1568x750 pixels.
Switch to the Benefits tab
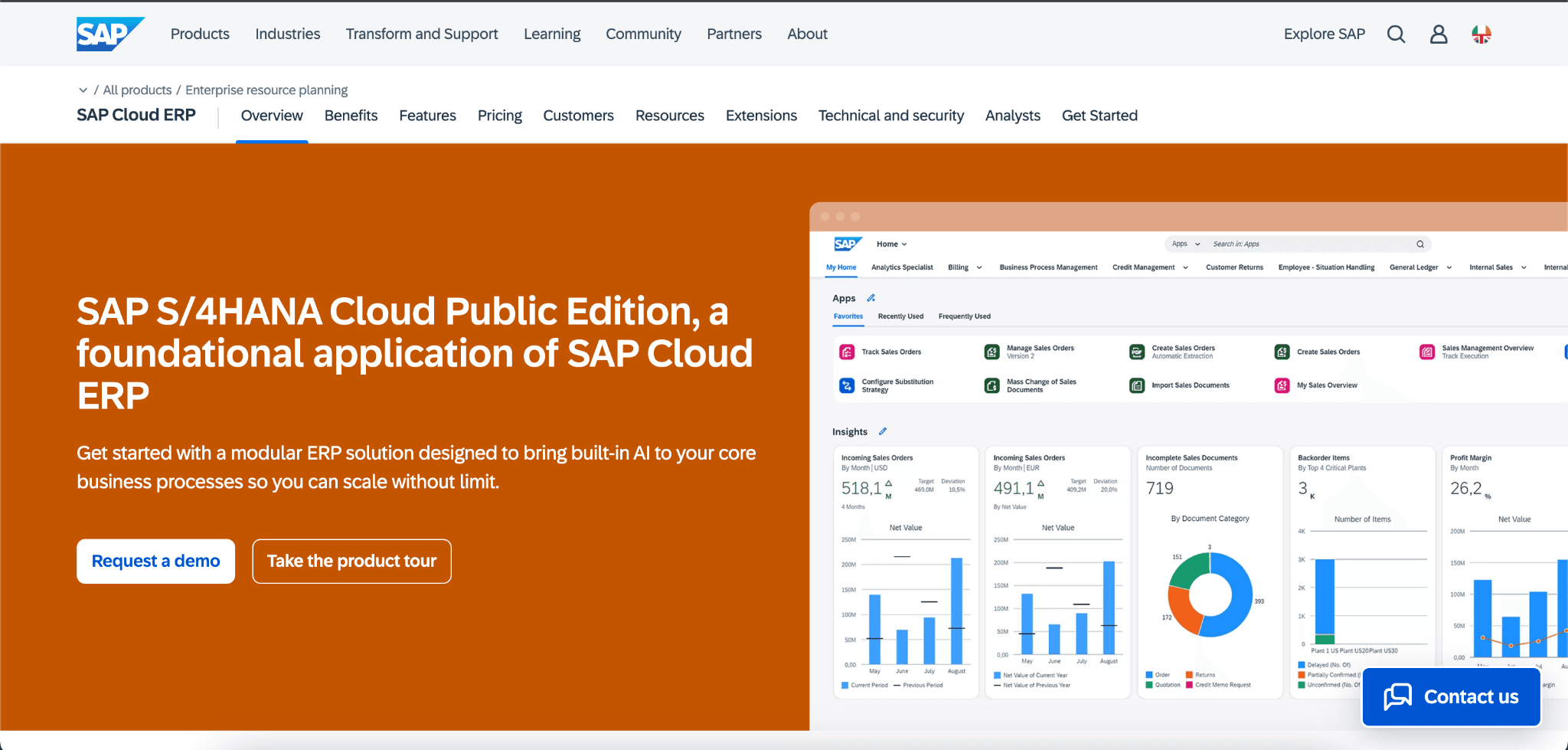(x=351, y=116)
